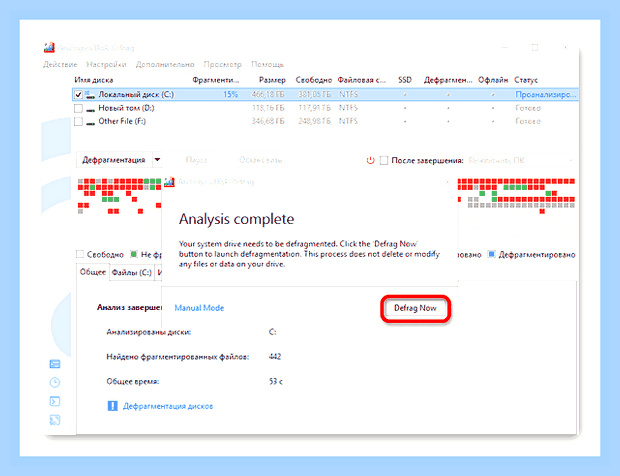Click the SSD column header
This screenshot has width=620, height=476.
[x=405, y=80]
